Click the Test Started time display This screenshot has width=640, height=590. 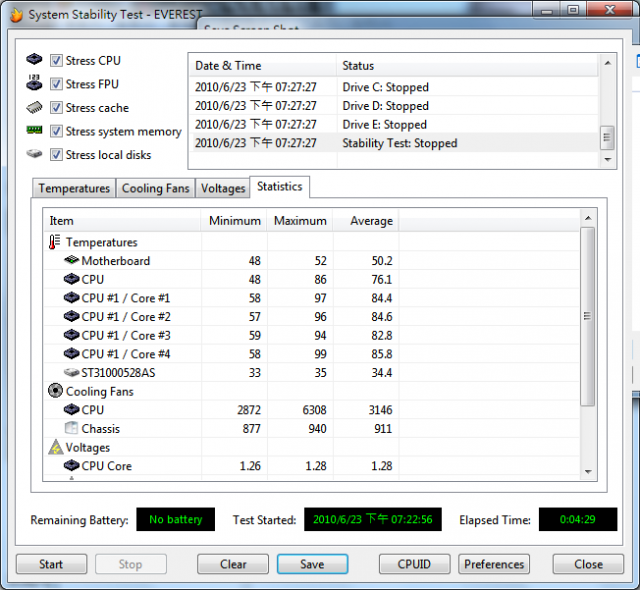pos(373,519)
